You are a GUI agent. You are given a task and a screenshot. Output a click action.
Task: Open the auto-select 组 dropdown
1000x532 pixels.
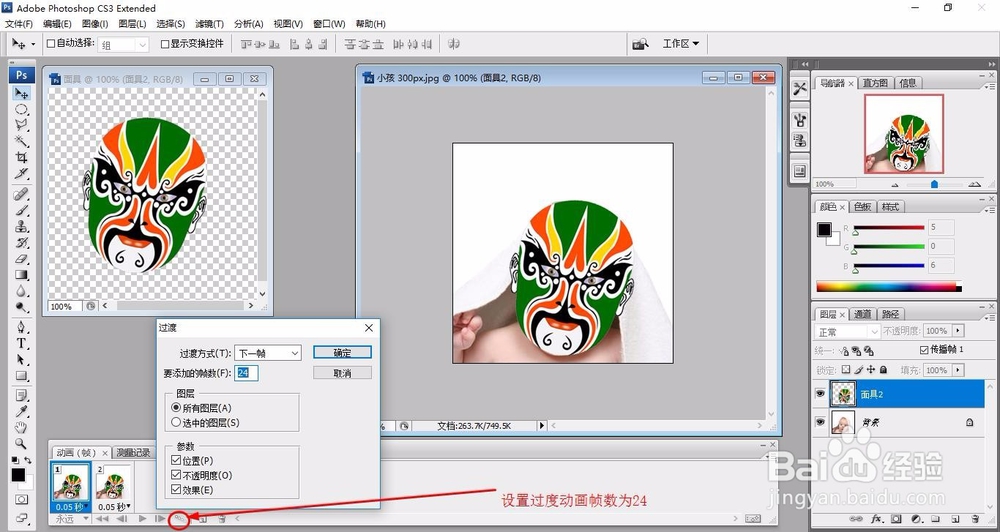[x=123, y=45]
